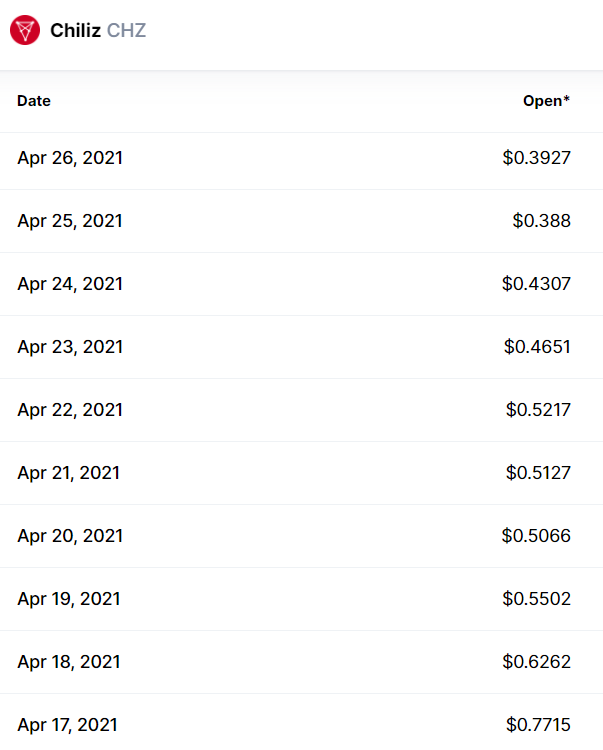603x750 pixels.
Task: Select the Apr 24, 2021 date row
Action: (x=70, y=284)
